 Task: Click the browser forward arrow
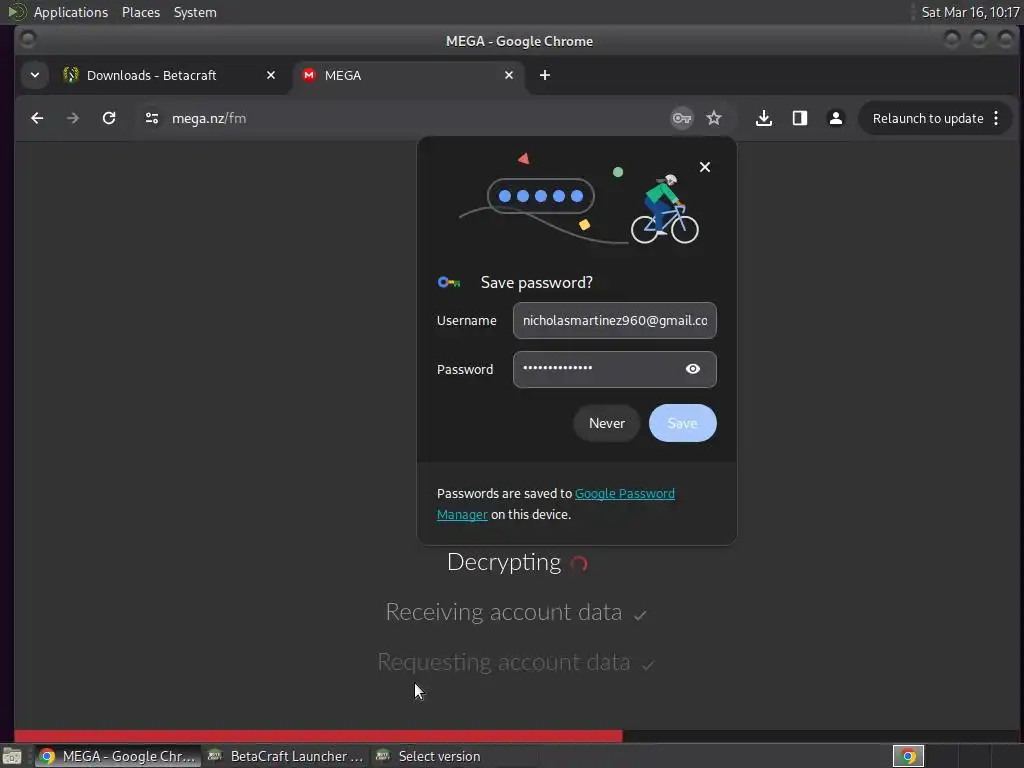73,118
